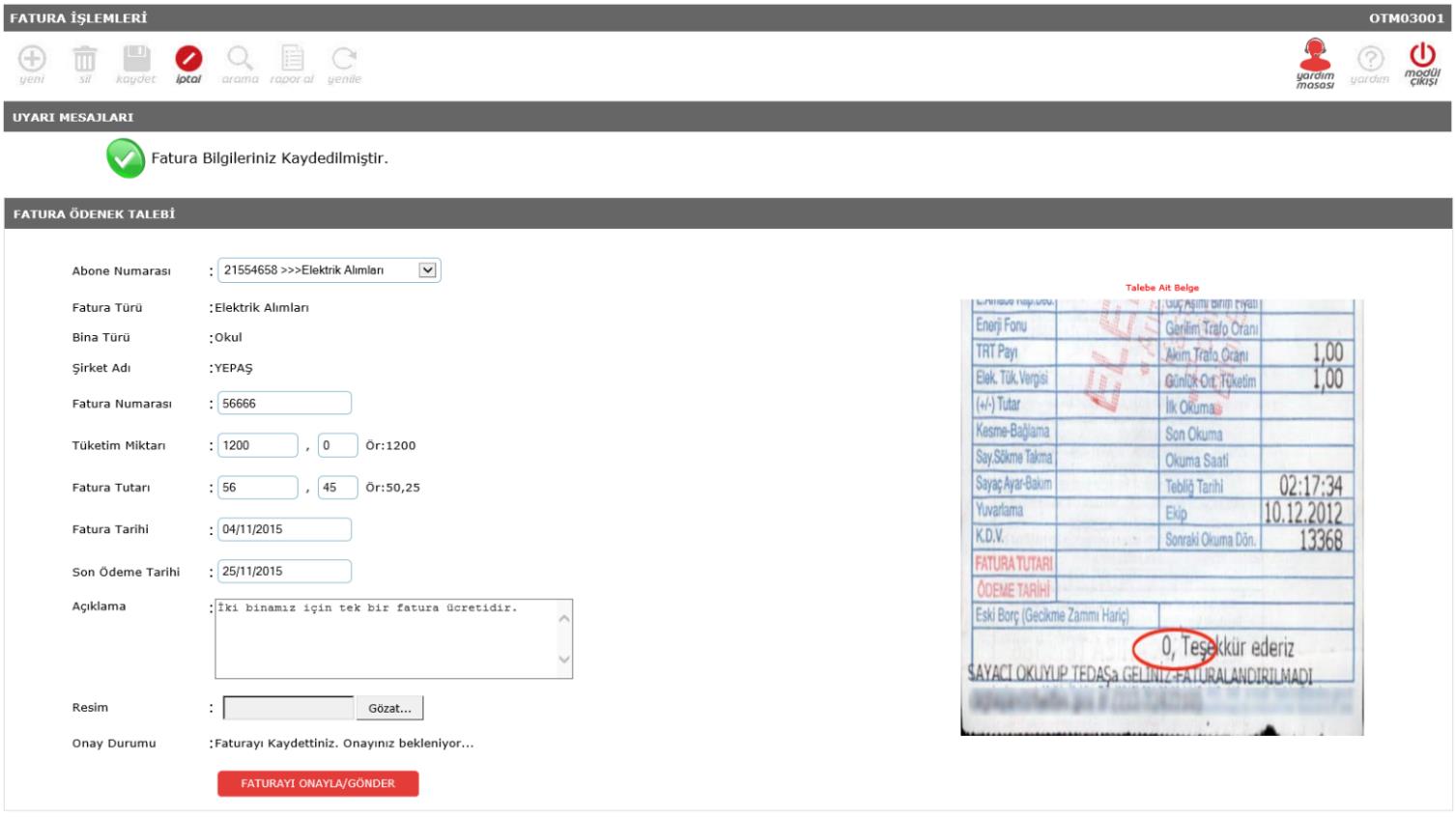
Task: Click the Son Ödeme Tarihi date field
Action: coord(284,572)
